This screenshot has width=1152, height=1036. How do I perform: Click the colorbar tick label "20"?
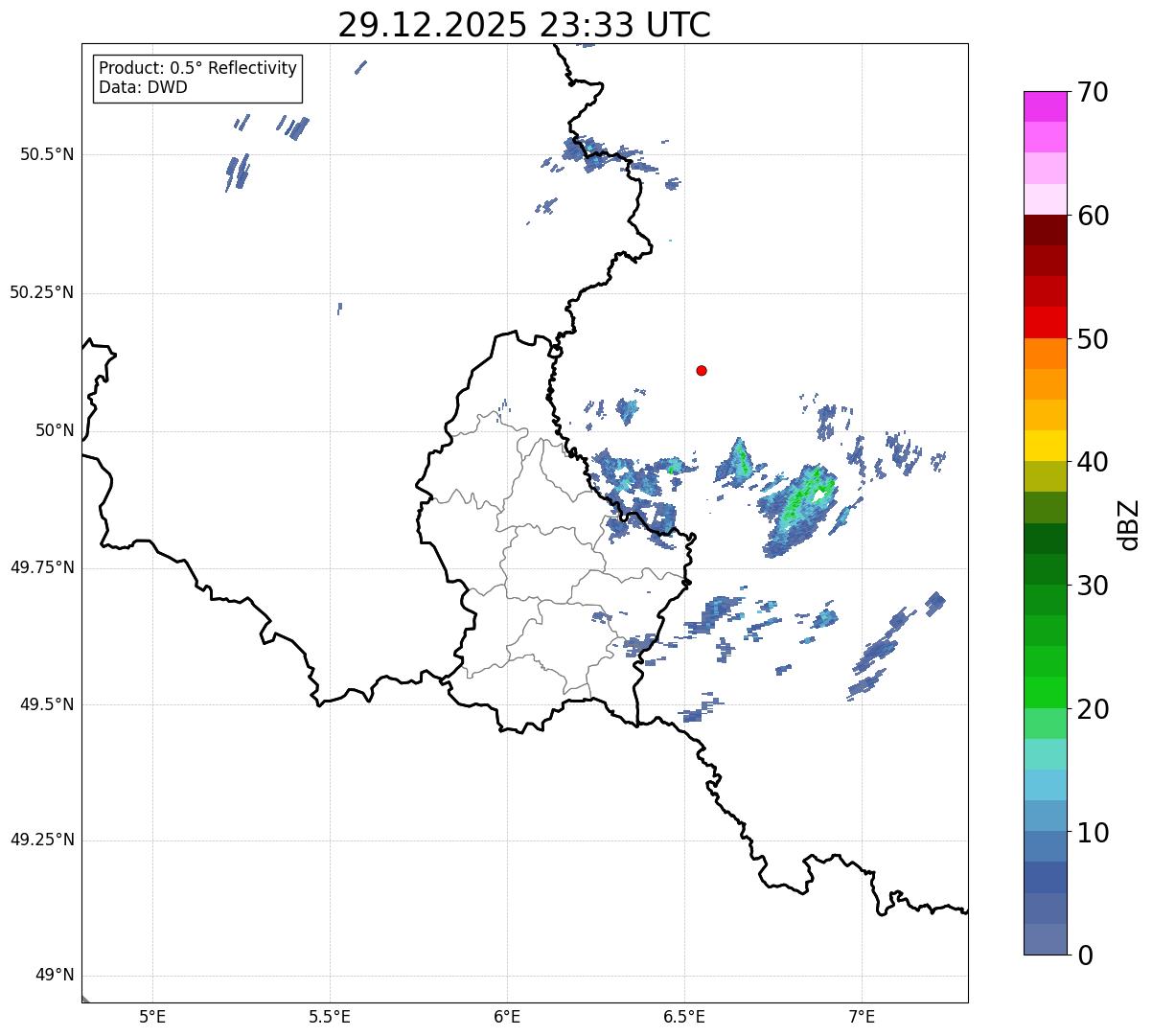tap(1093, 709)
